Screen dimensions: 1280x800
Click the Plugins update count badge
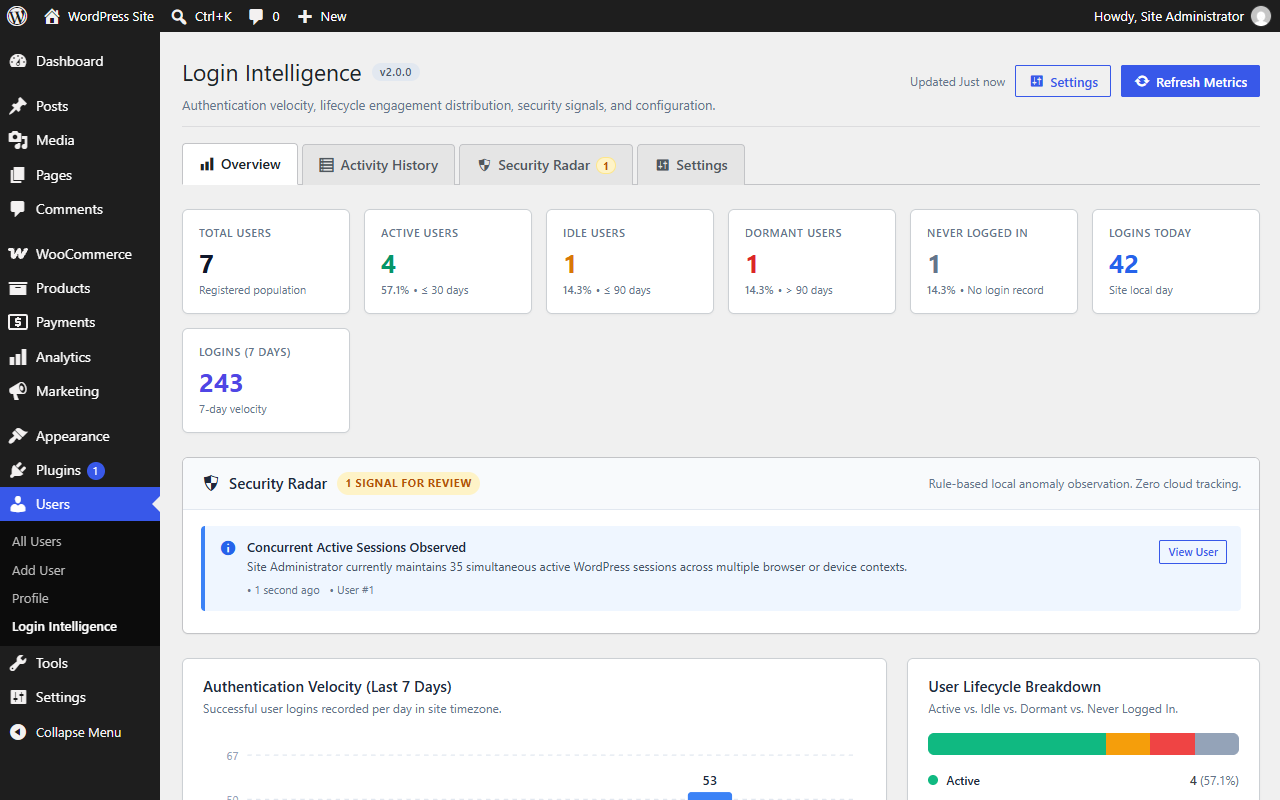pyautogui.click(x=96, y=470)
